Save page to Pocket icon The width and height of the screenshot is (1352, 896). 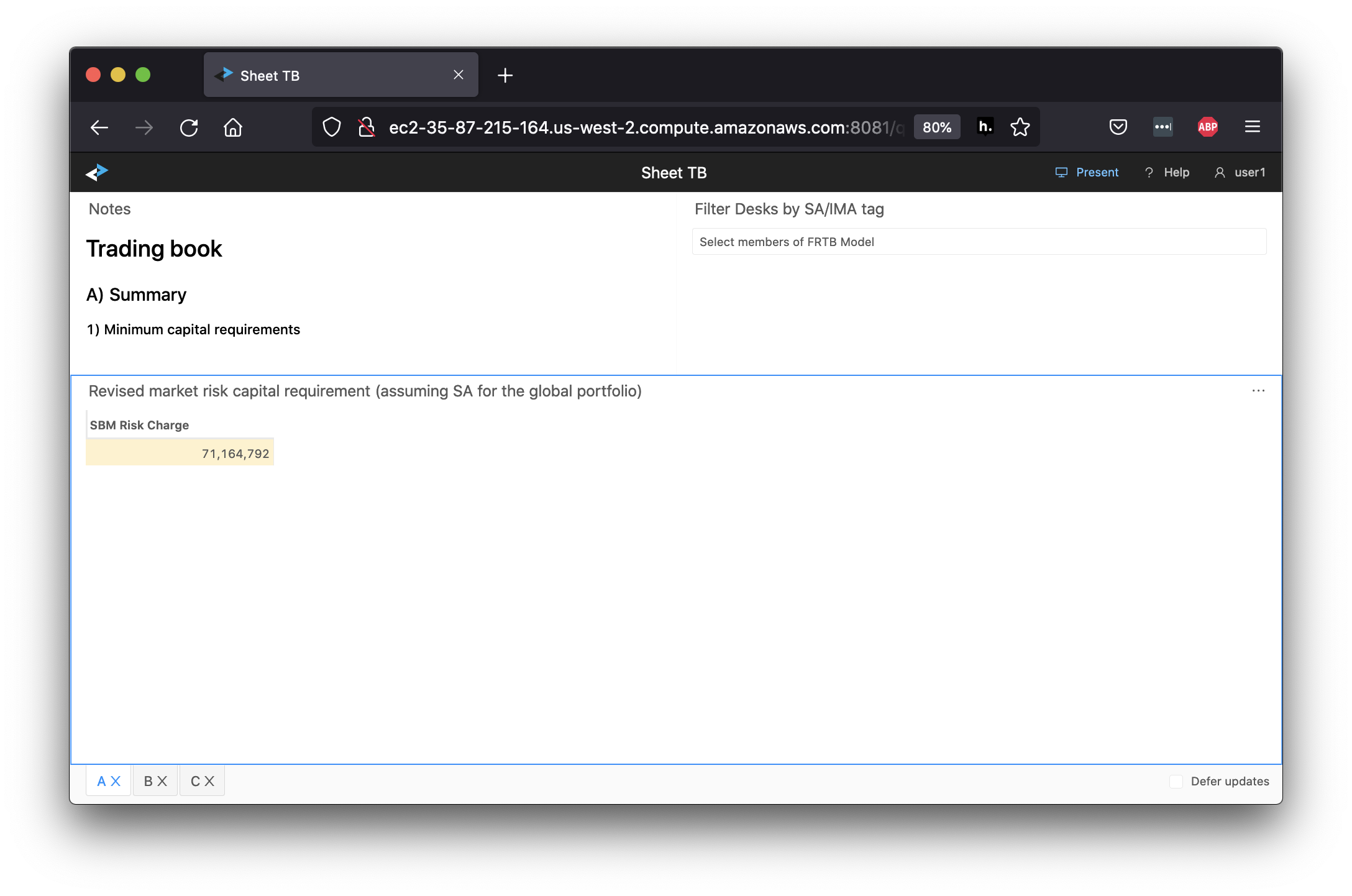pos(1118,127)
